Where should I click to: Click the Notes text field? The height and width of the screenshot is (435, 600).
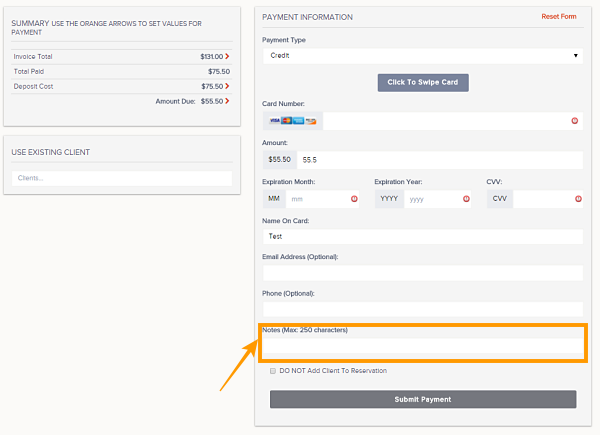[x=423, y=346]
